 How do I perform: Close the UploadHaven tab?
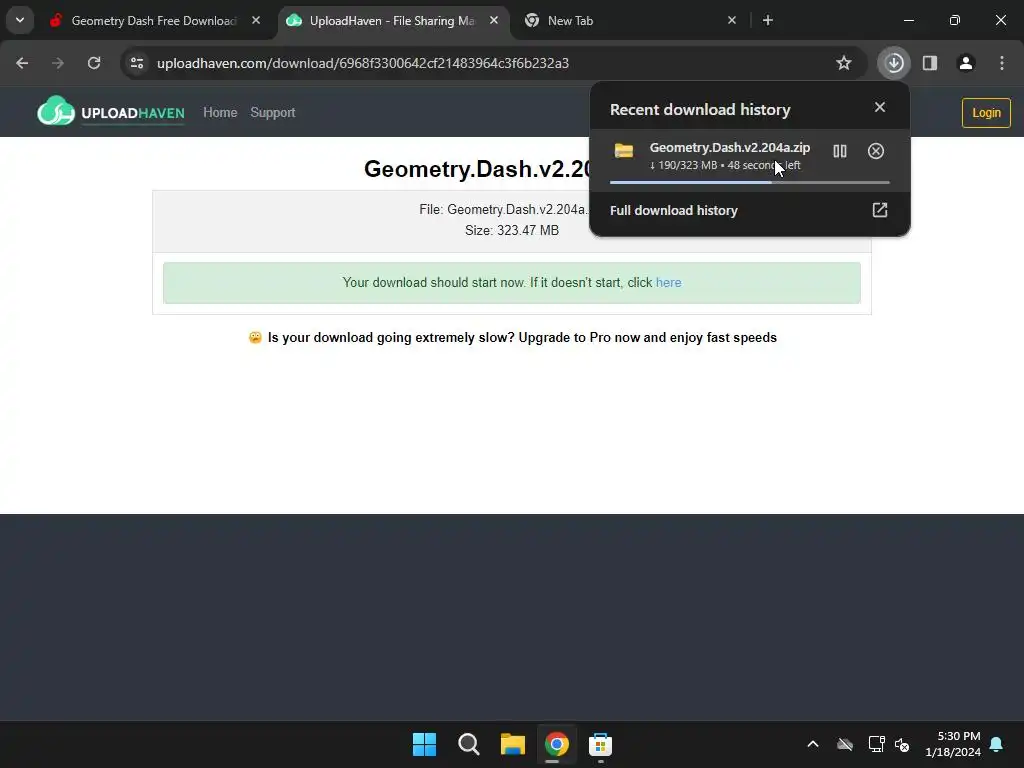click(x=494, y=20)
